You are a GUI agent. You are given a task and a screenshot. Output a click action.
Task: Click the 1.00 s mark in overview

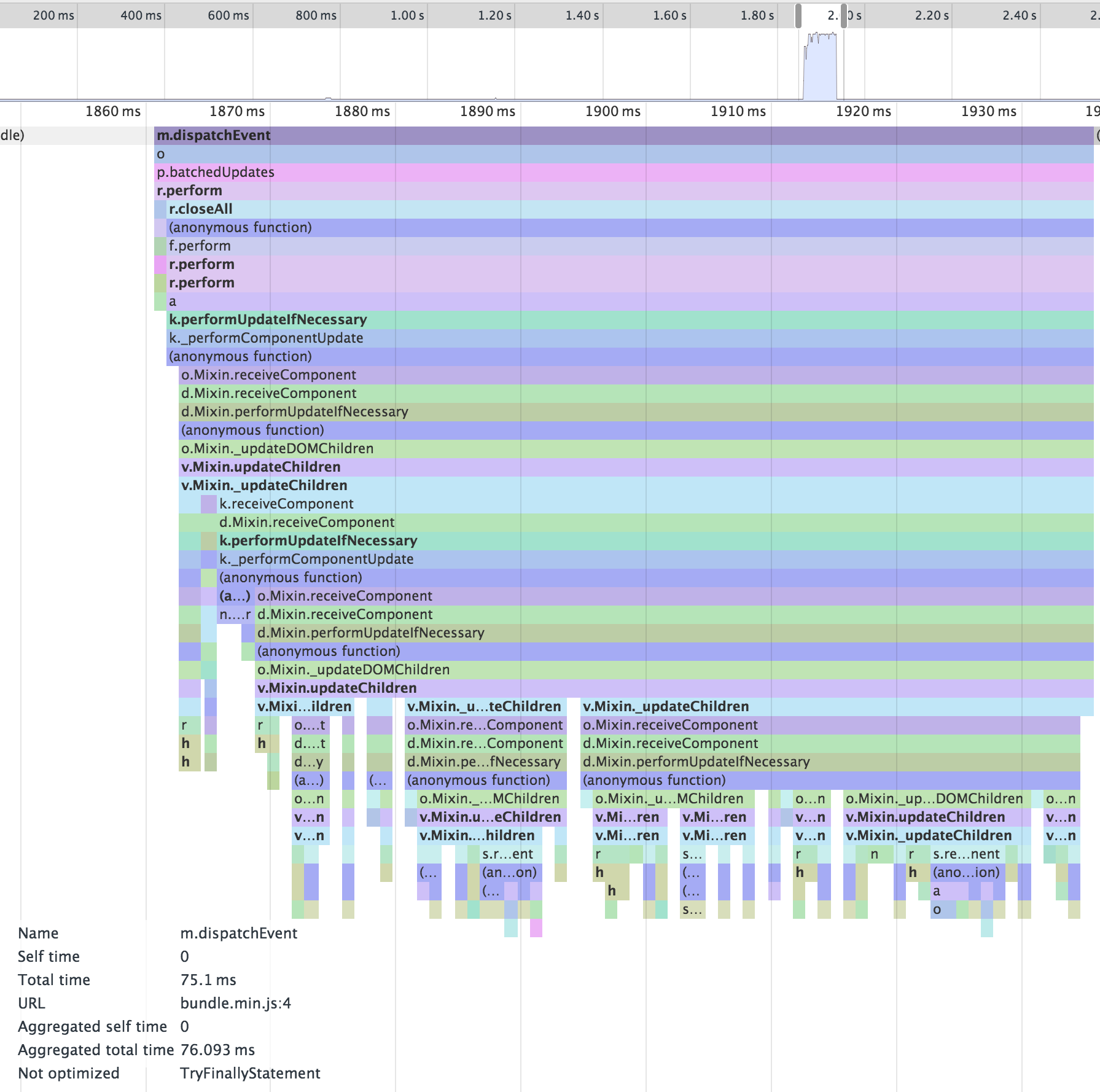click(x=407, y=15)
